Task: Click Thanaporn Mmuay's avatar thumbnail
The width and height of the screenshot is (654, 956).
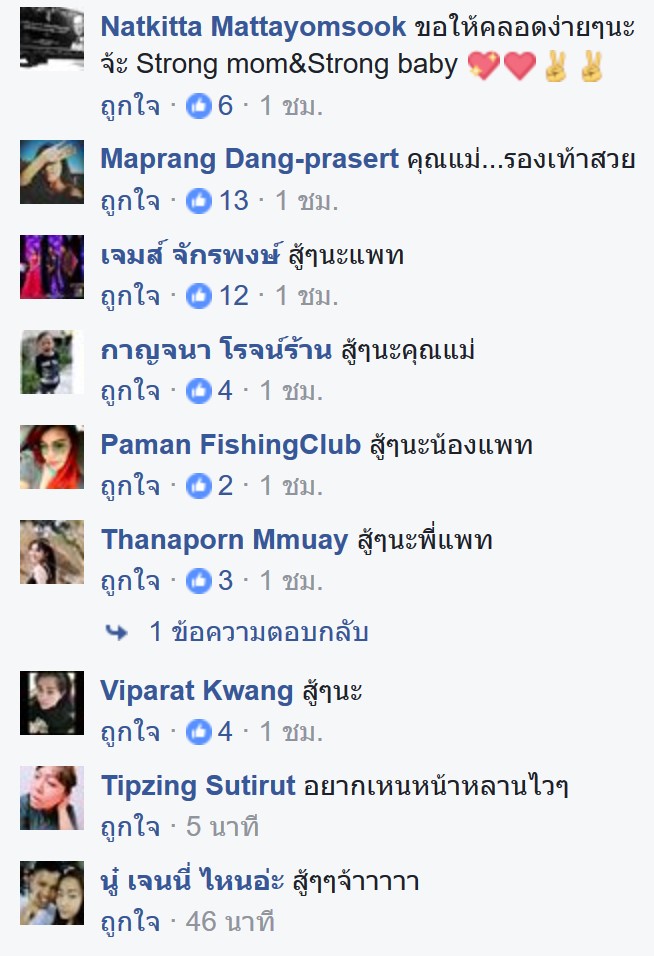Action: point(52,552)
